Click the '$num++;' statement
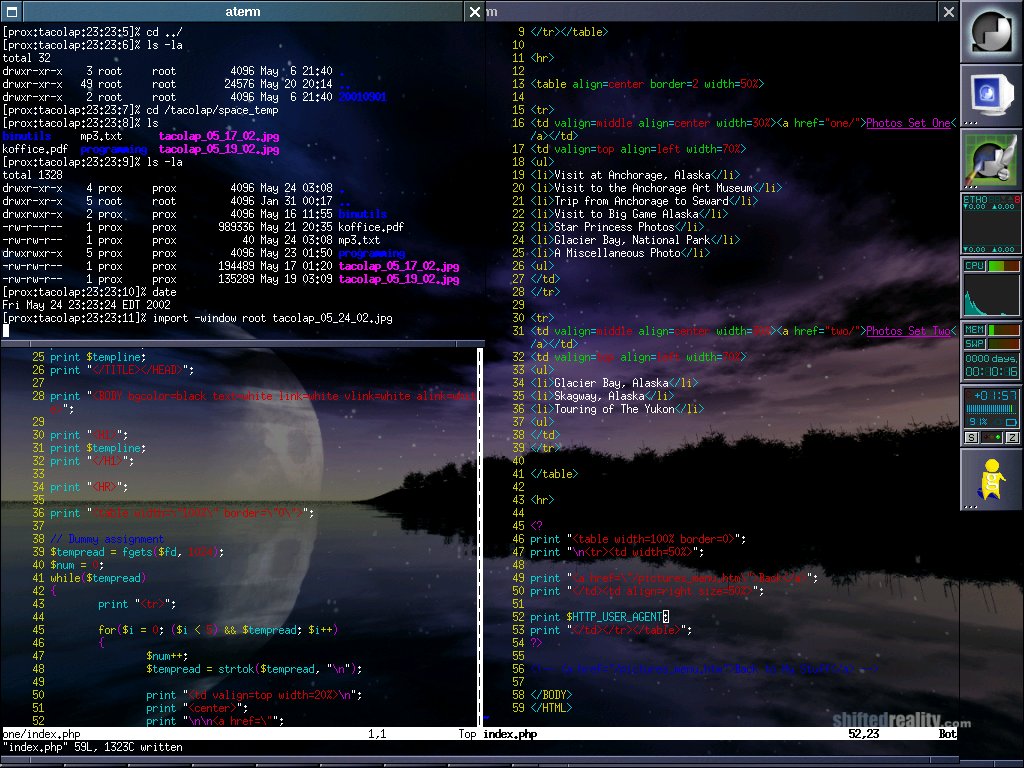Viewport: 1024px width, 768px height. point(167,656)
